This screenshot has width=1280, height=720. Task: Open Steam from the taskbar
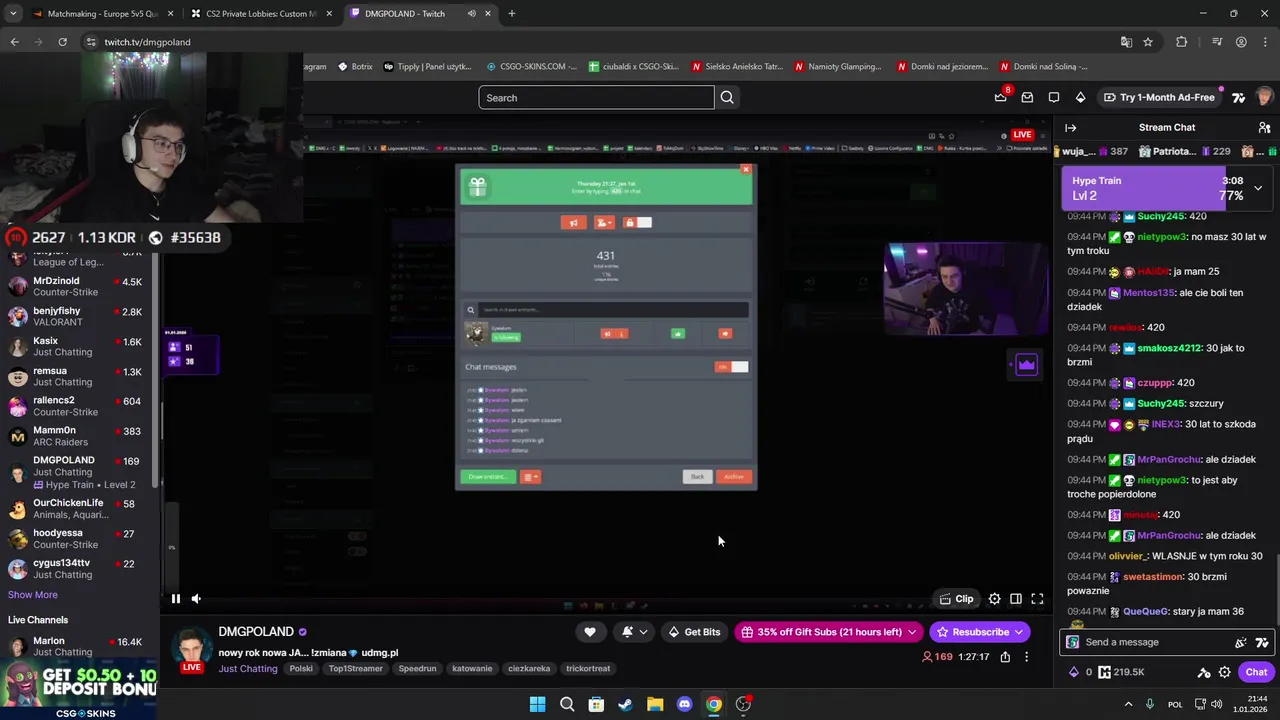point(625,704)
